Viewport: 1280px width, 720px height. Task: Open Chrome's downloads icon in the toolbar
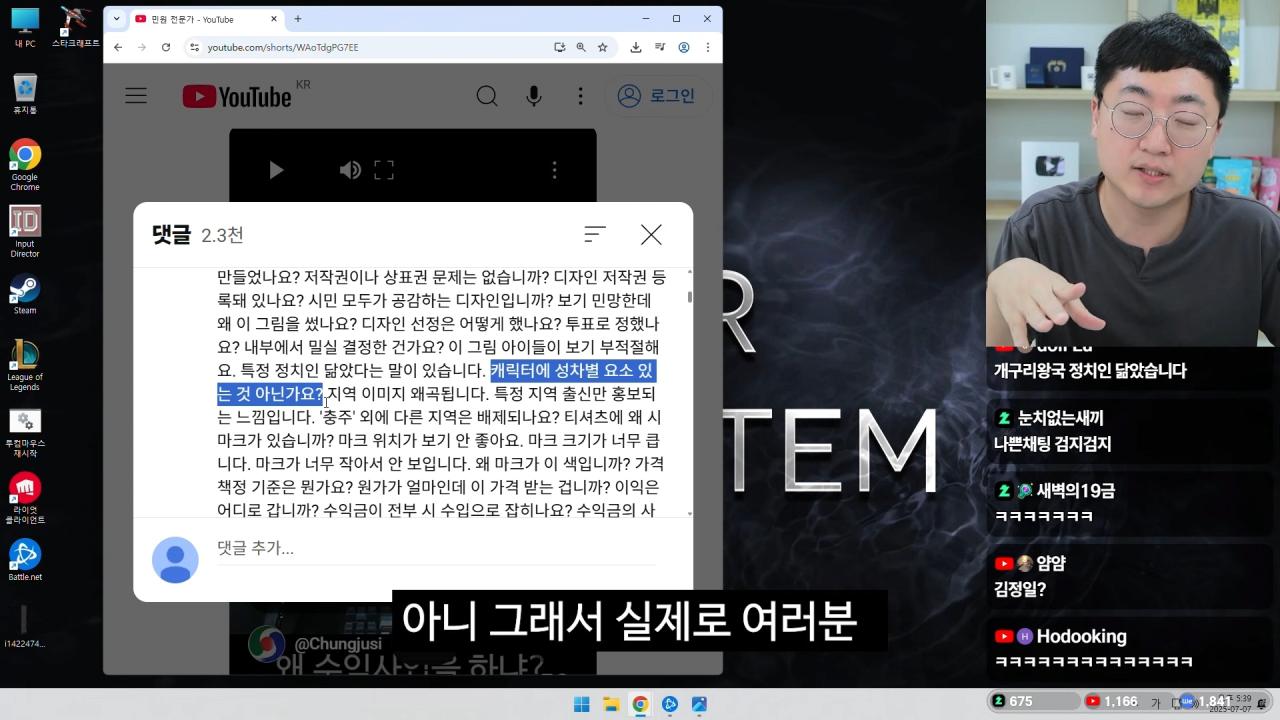click(x=634, y=47)
